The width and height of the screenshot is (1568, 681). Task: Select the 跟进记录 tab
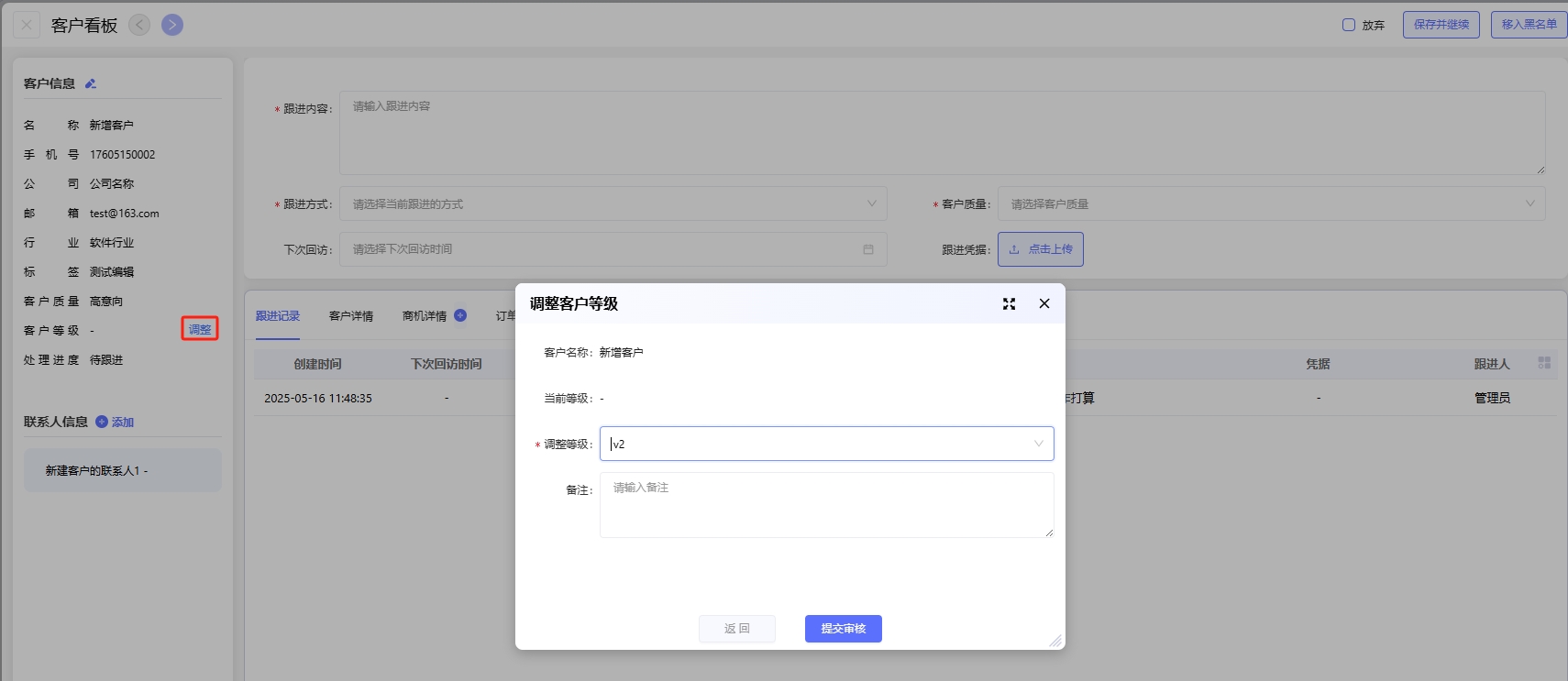coord(278,316)
